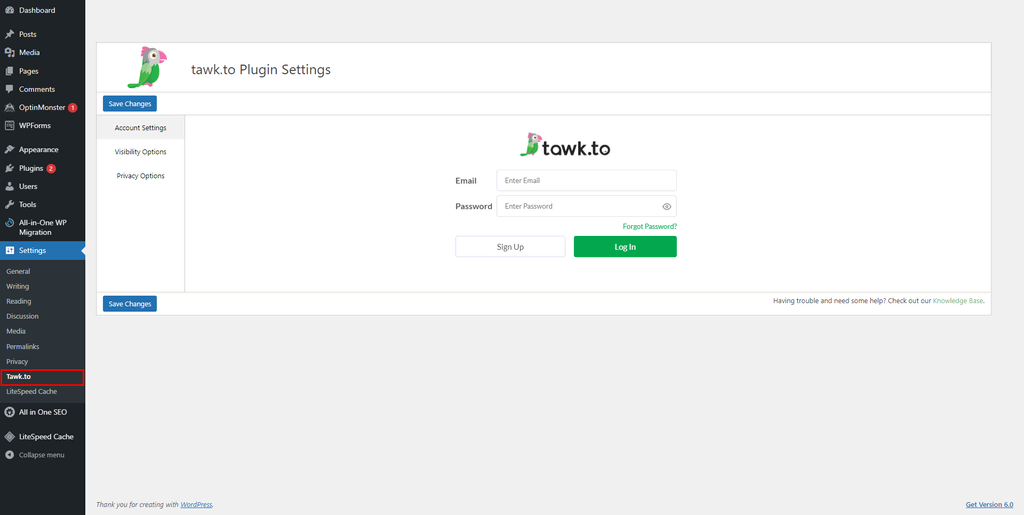Screen dimensions: 1024x515
Task: Switch to Visibility Options tab
Action: coord(140,152)
